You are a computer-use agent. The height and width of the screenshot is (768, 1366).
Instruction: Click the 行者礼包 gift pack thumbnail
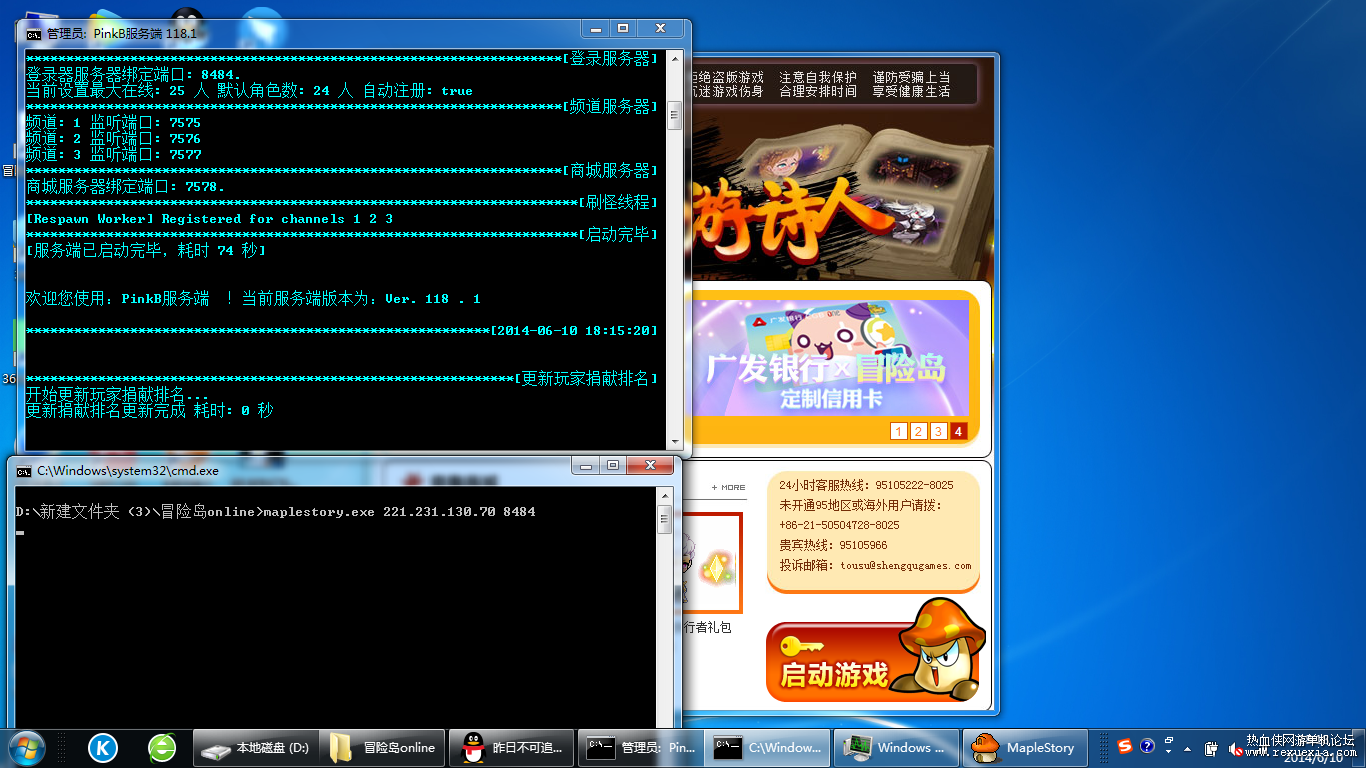tap(711, 562)
